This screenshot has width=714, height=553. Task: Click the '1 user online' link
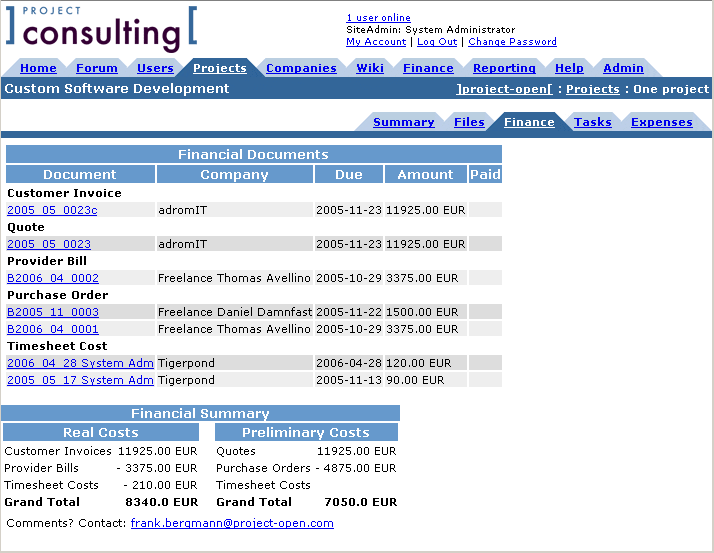[378, 18]
